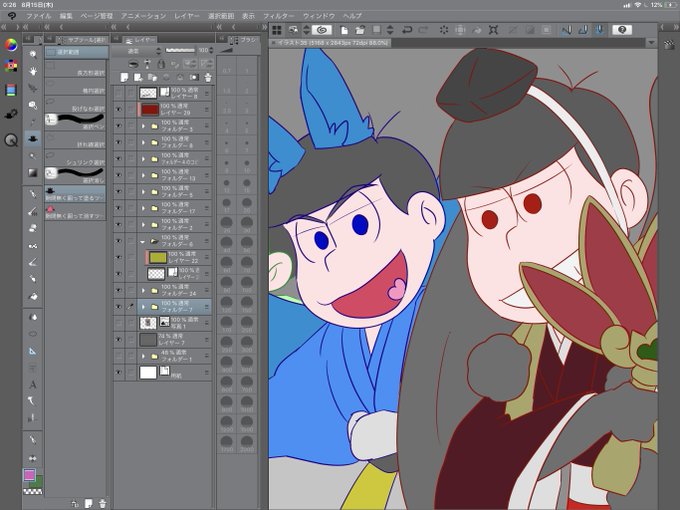This screenshot has height=510, width=680.
Task: Select the ruler triangle tool
Action: tap(33, 351)
